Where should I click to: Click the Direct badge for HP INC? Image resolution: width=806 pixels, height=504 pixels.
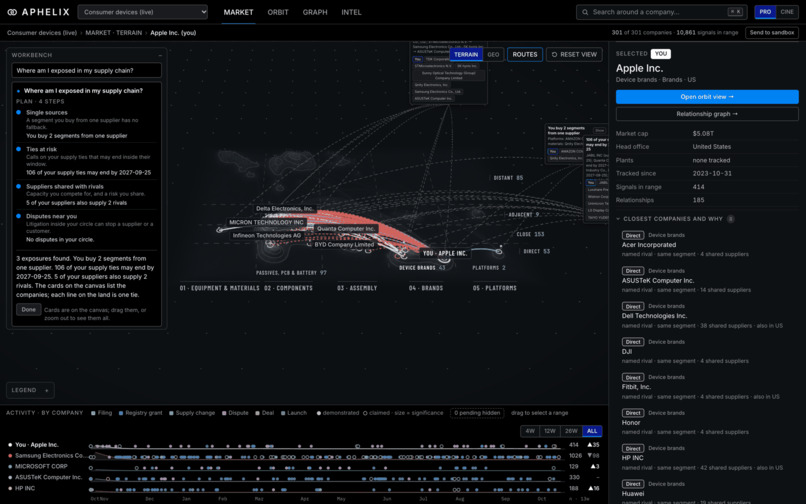pyautogui.click(x=633, y=448)
